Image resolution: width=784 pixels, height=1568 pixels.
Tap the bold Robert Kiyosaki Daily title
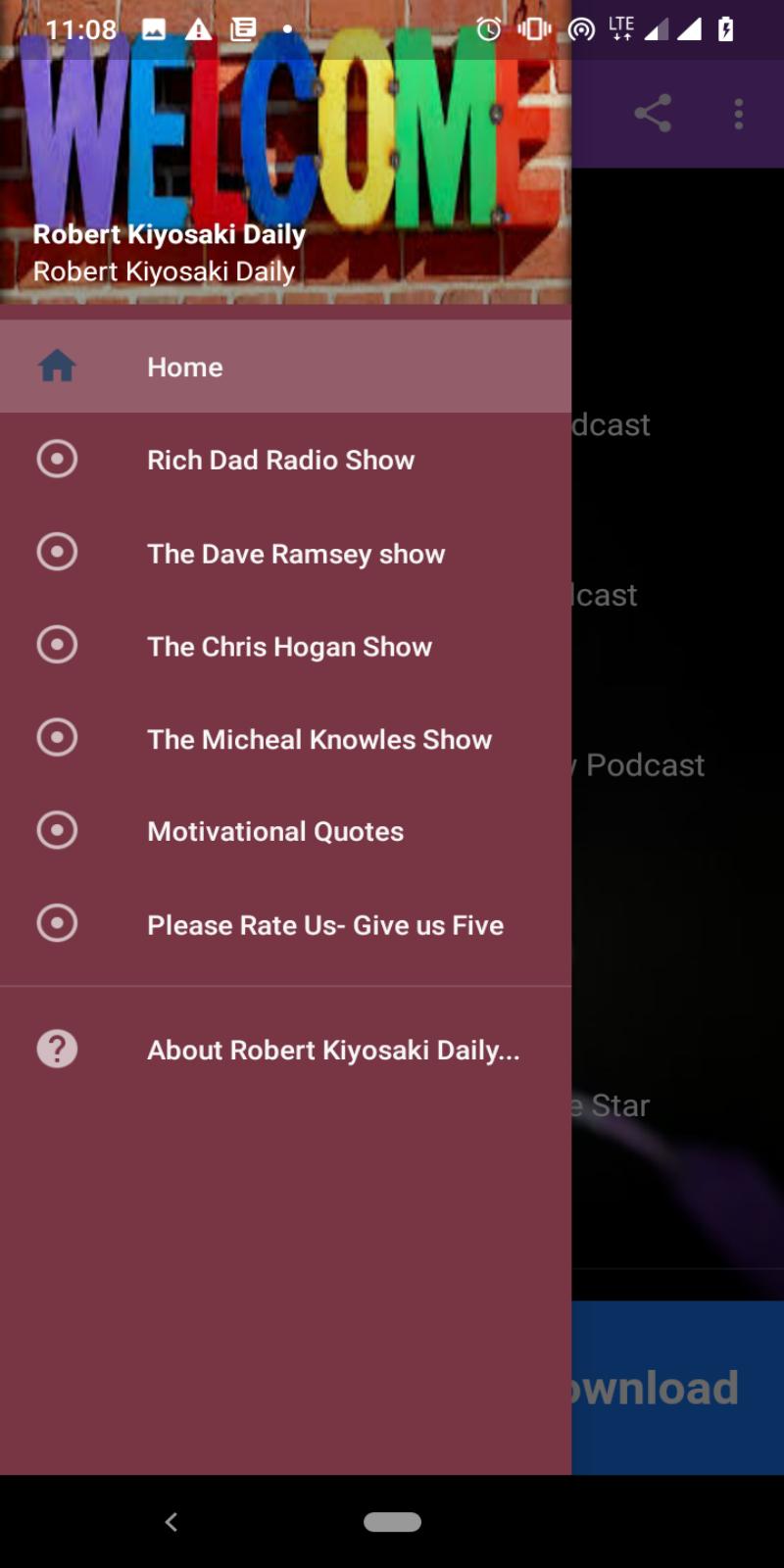click(x=170, y=234)
